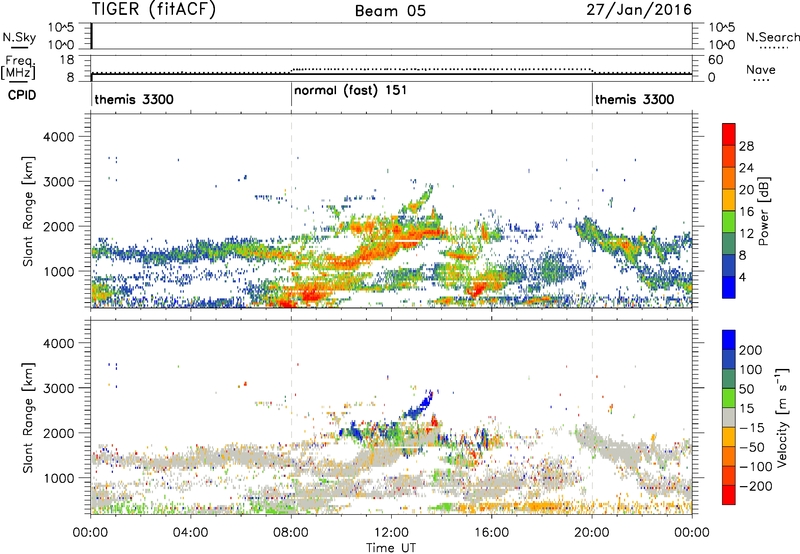Screen dimensions: 800x554
Task: Click the gray band of velocity colorbar
Action: [x=729, y=417]
